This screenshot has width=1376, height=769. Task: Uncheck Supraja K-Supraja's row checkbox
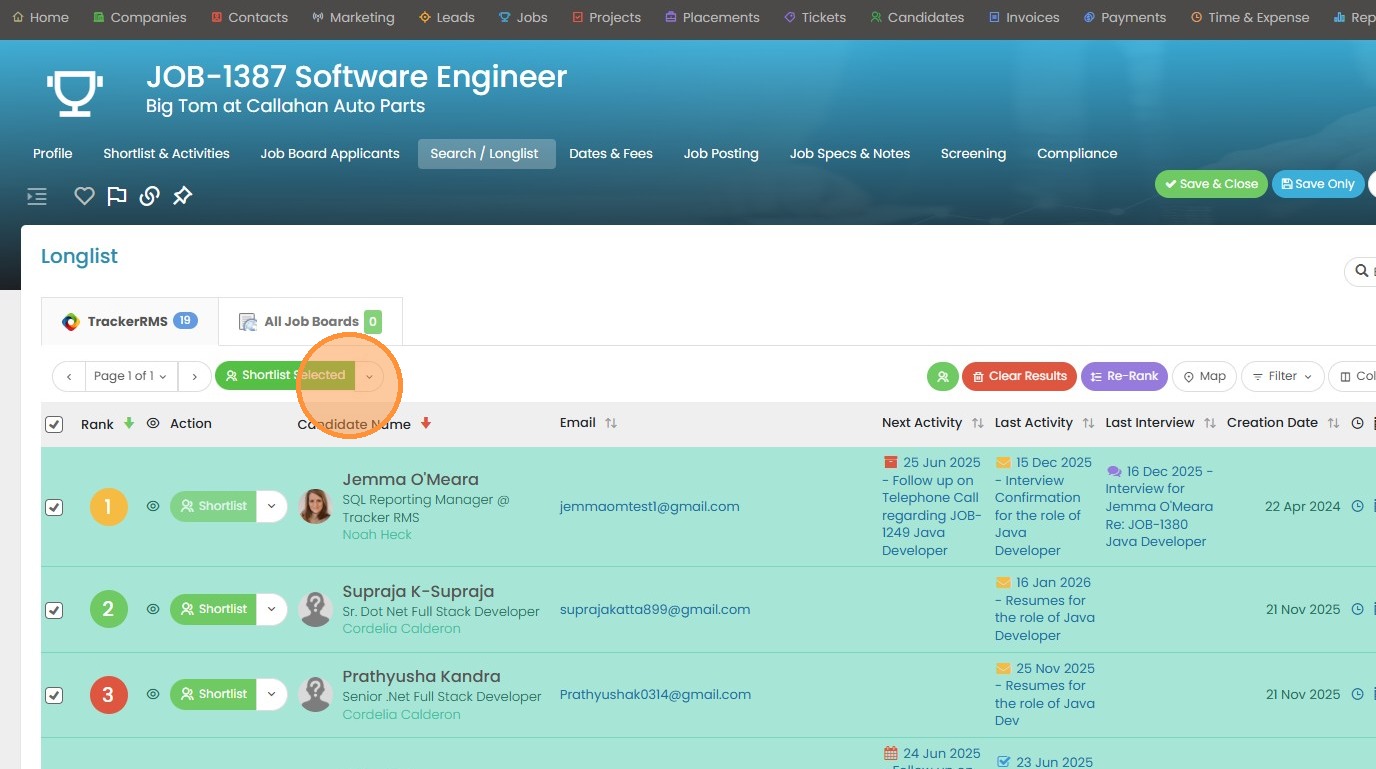[x=54, y=610]
